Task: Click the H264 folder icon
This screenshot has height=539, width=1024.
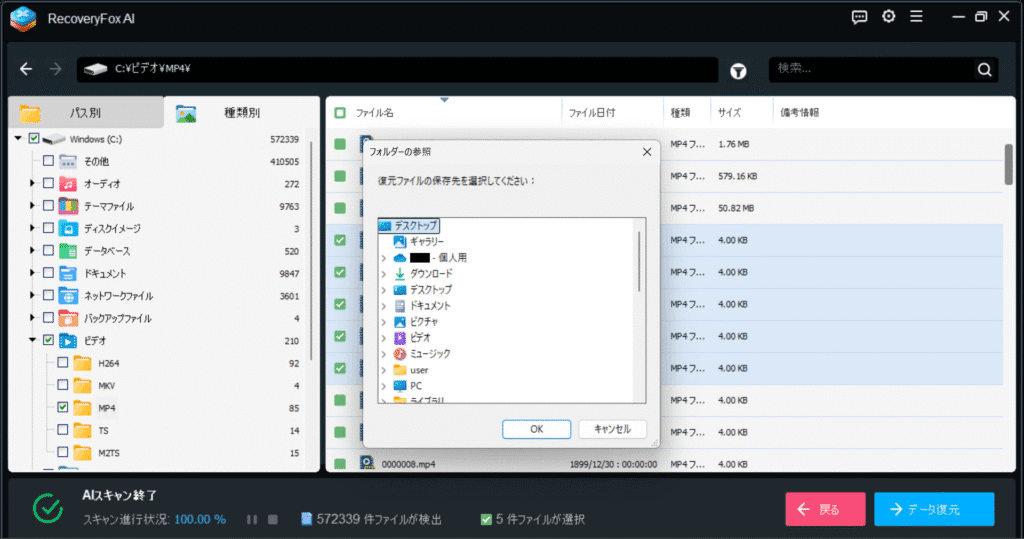Action: (82, 363)
